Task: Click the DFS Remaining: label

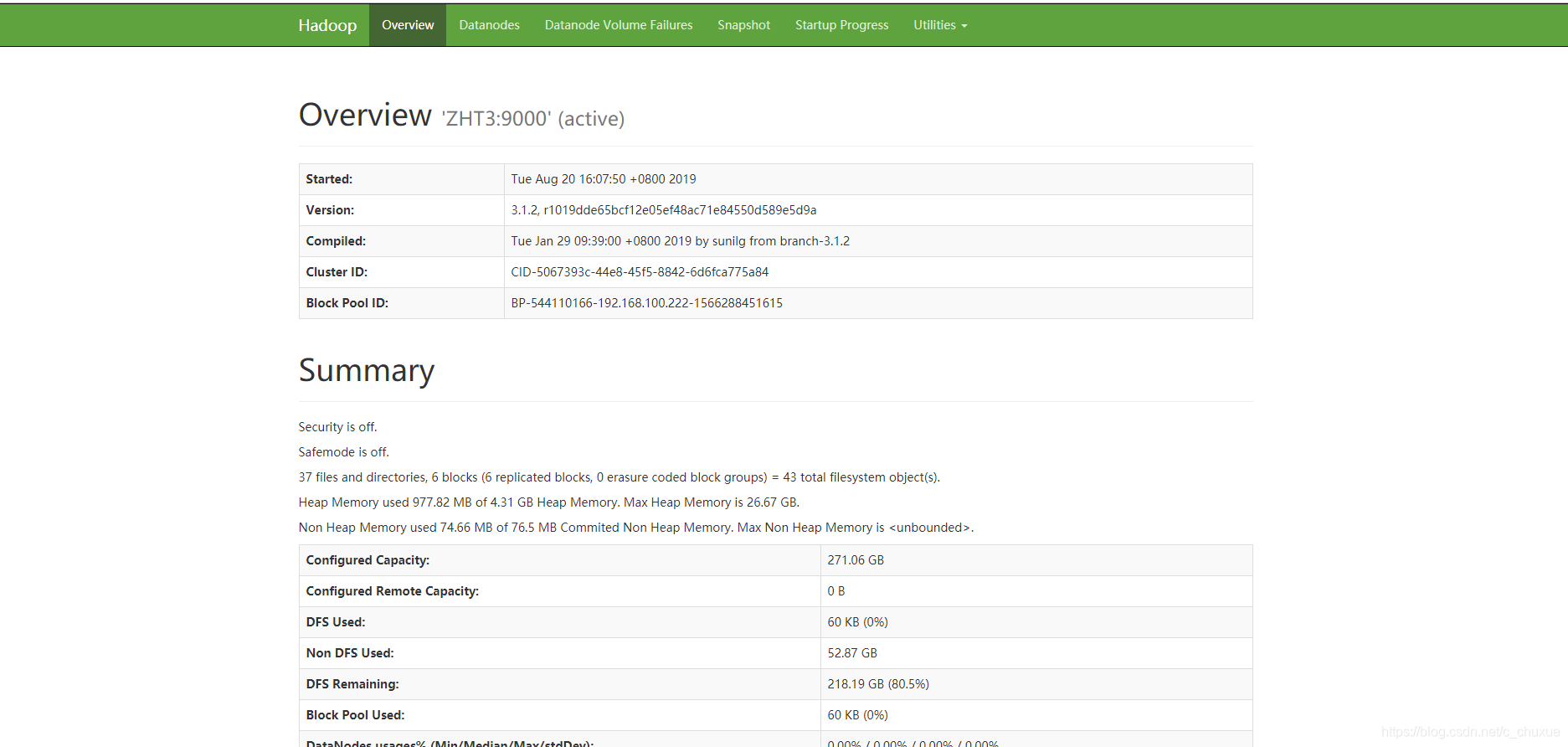Action: click(x=352, y=684)
